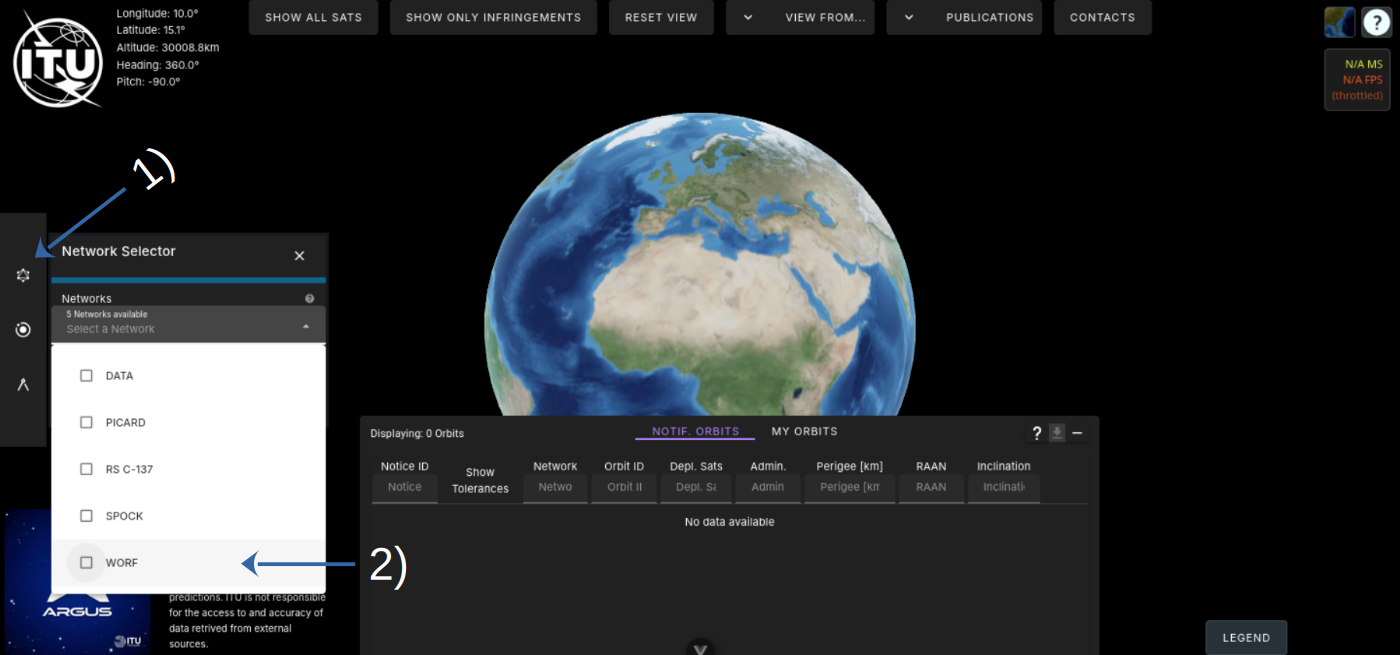Screen dimensions: 1400x655
Task: Click the Networks help info icon
Action: [x=309, y=299]
